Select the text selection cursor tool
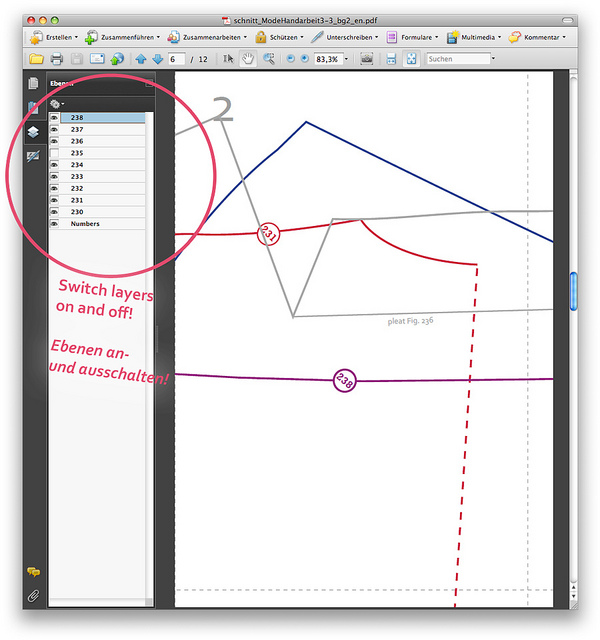The height and width of the screenshot is (640, 600). [x=228, y=59]
